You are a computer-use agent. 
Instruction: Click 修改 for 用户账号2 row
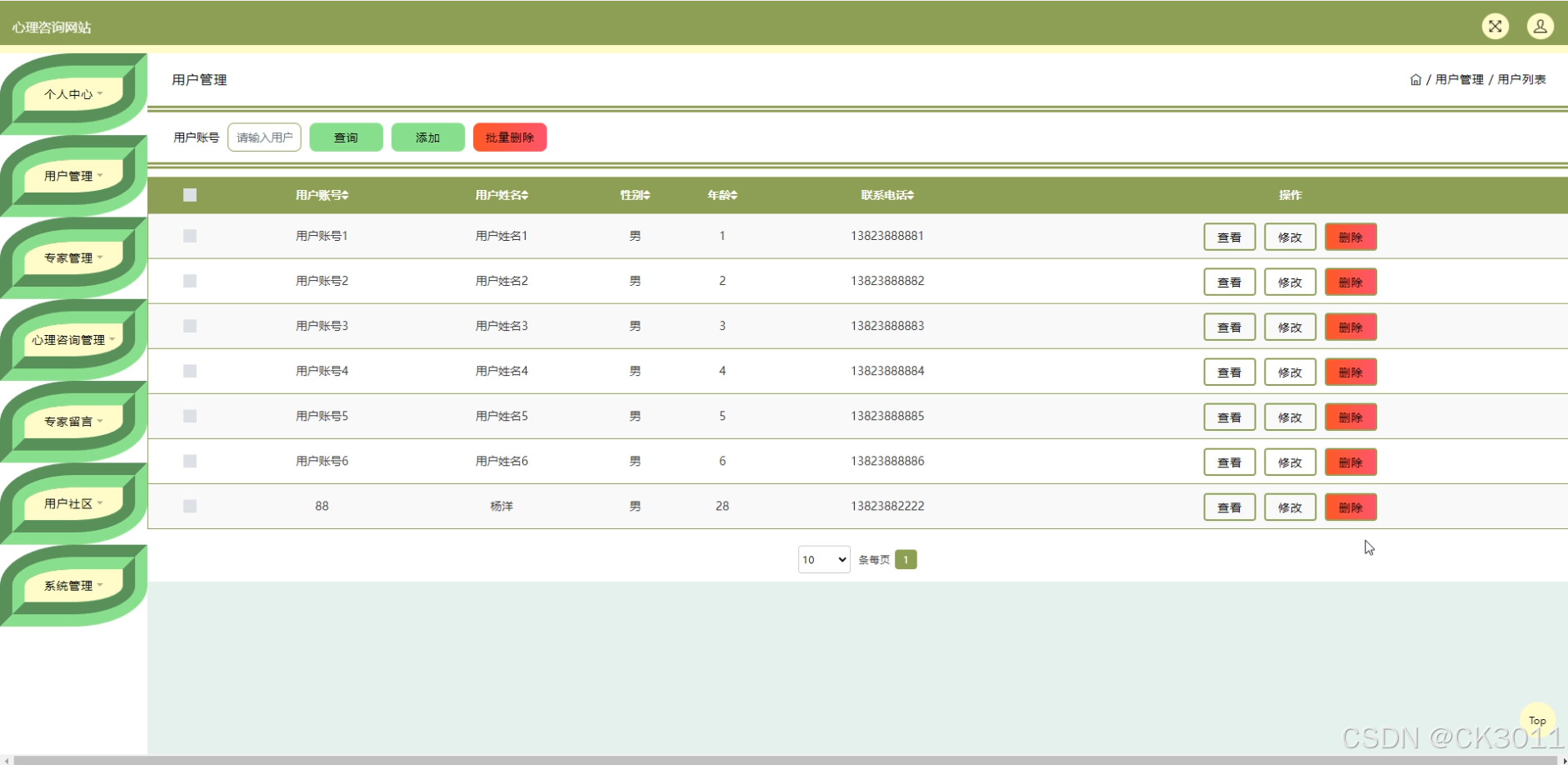1290,282
